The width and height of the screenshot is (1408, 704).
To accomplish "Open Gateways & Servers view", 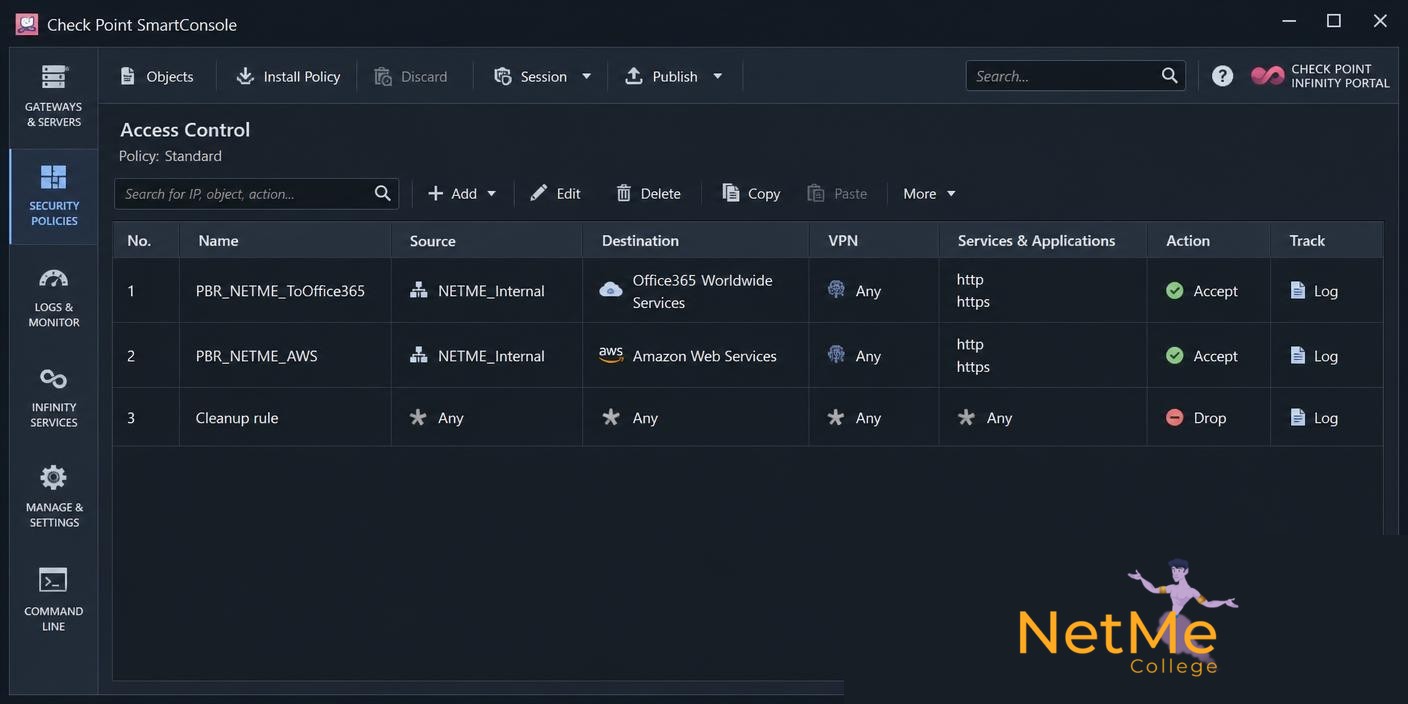I will (x=54, y=96).
